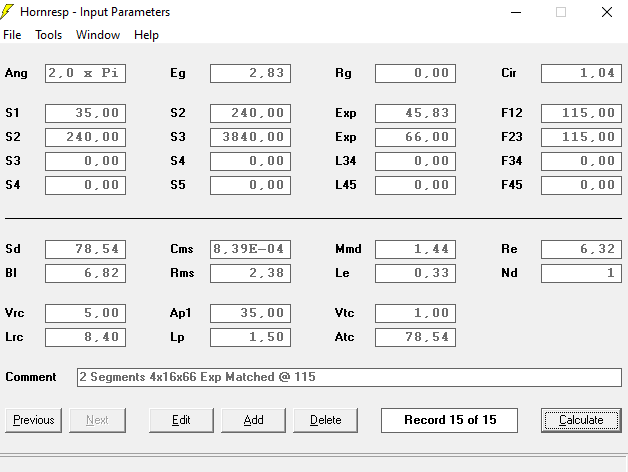Select the Cms field showing 8,39E-04
Viewport: 628px width, 472px height.
tap(250, 249)
